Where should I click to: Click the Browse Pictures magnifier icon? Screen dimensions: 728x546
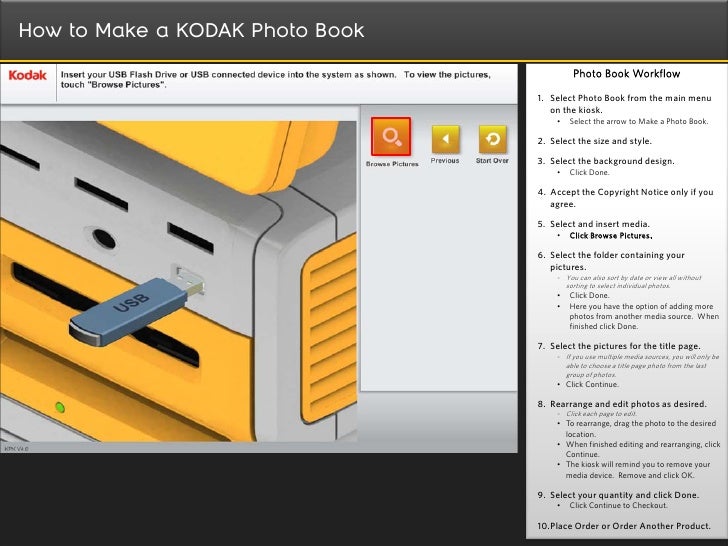click(391, 138)
